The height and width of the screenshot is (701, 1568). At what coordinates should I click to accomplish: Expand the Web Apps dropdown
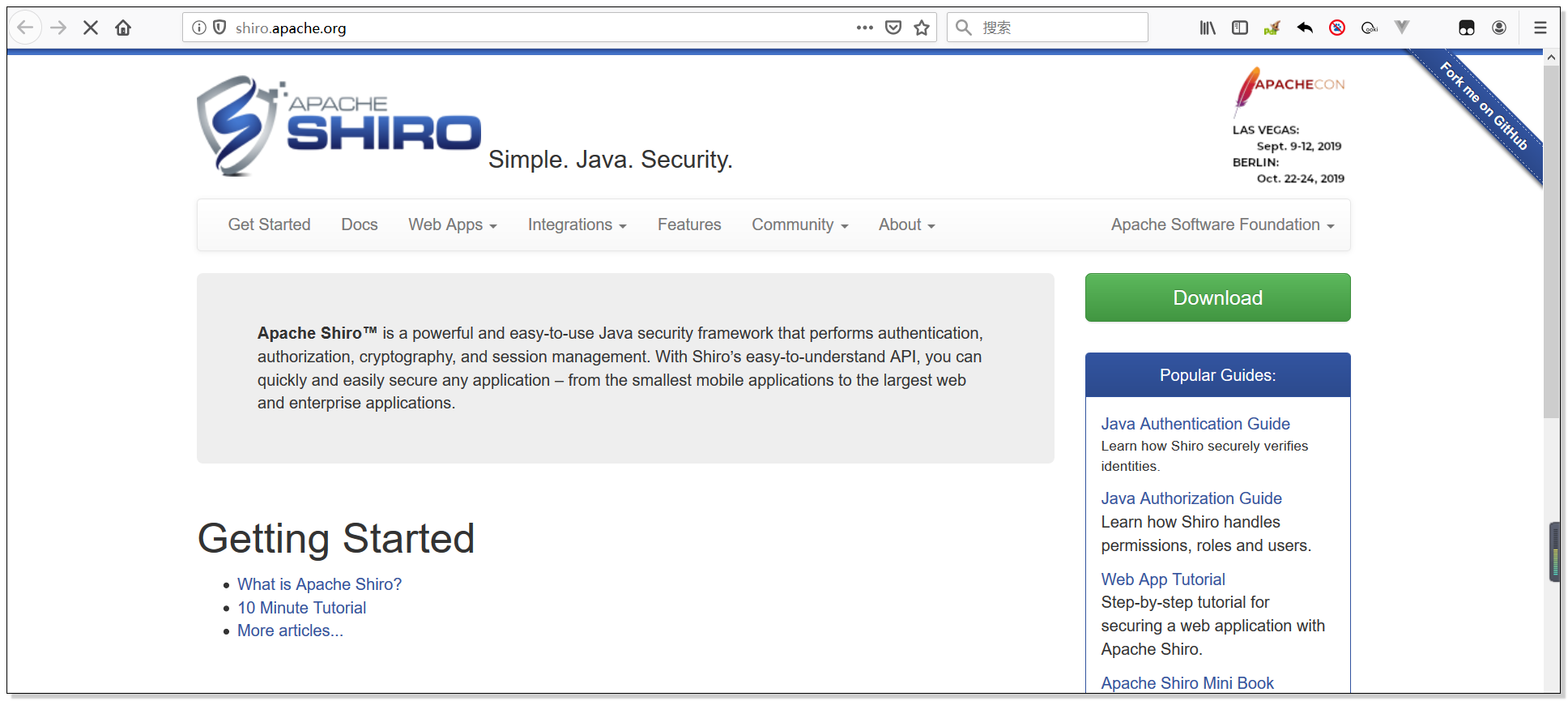pyautogui.click(x=453, y=224)
